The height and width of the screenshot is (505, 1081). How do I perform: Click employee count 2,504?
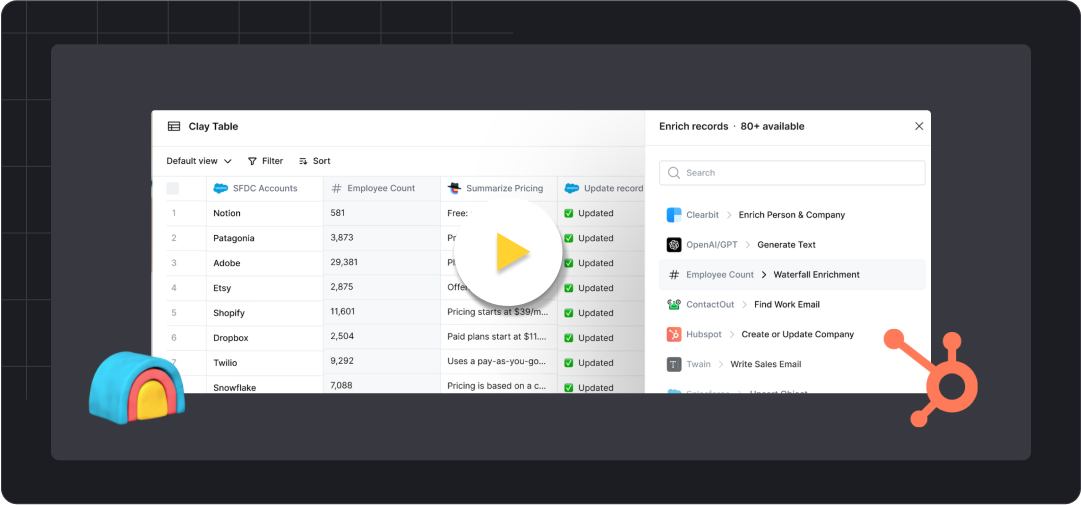tap(381, 338)
